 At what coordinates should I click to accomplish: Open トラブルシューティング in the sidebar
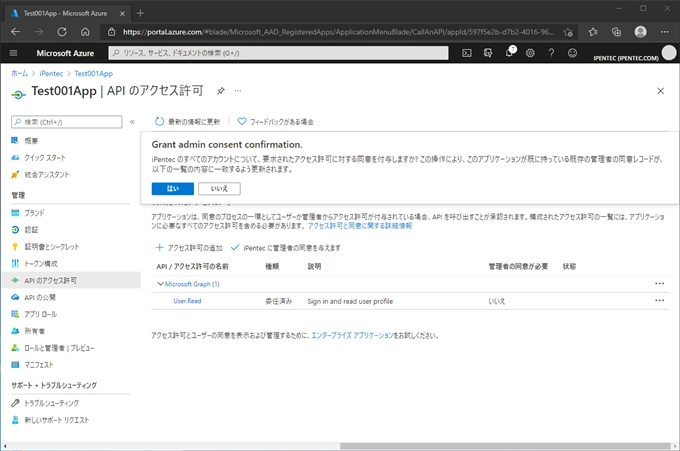pos(52,403)
